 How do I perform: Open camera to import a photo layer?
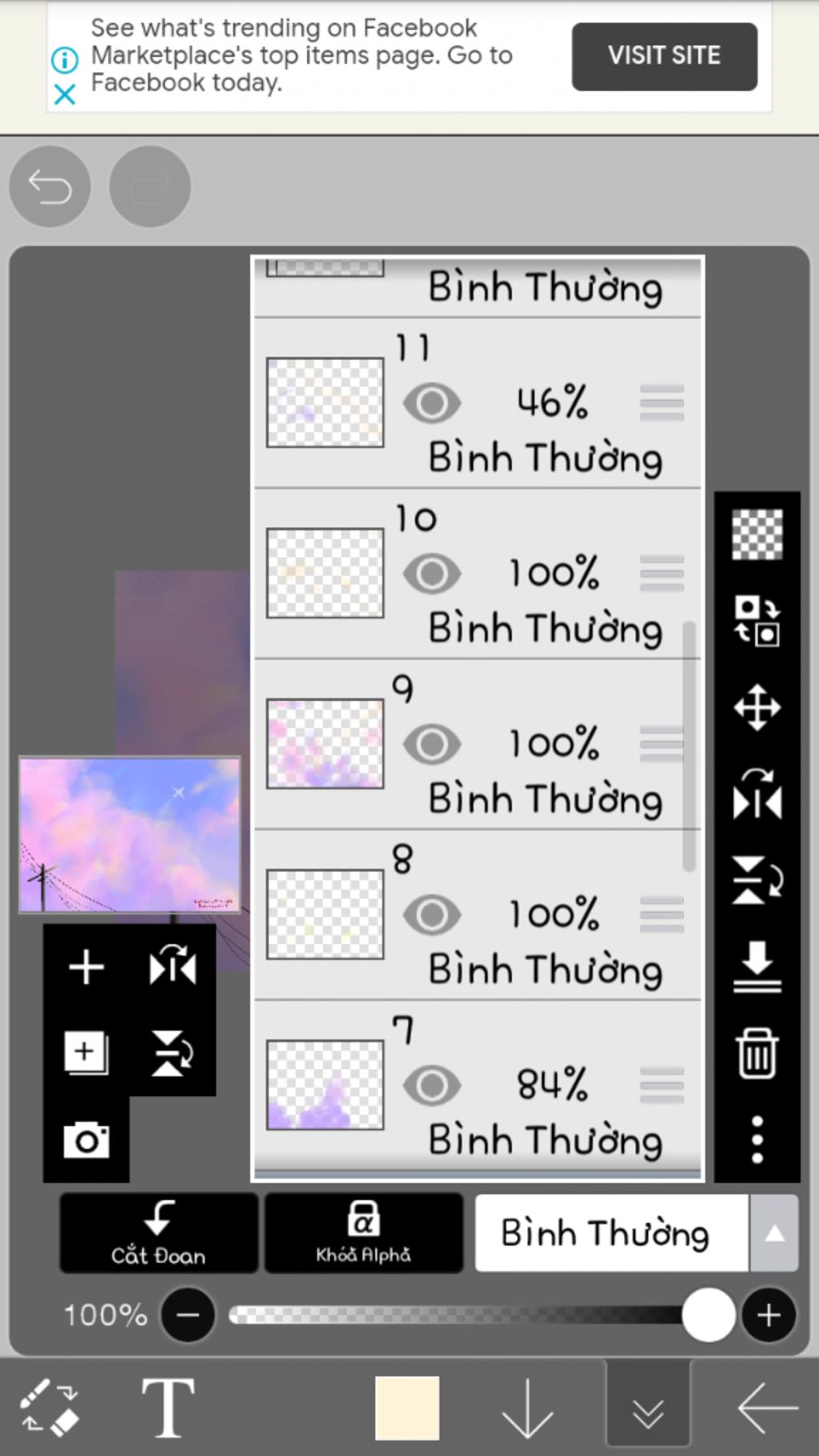coord(86,1140)
